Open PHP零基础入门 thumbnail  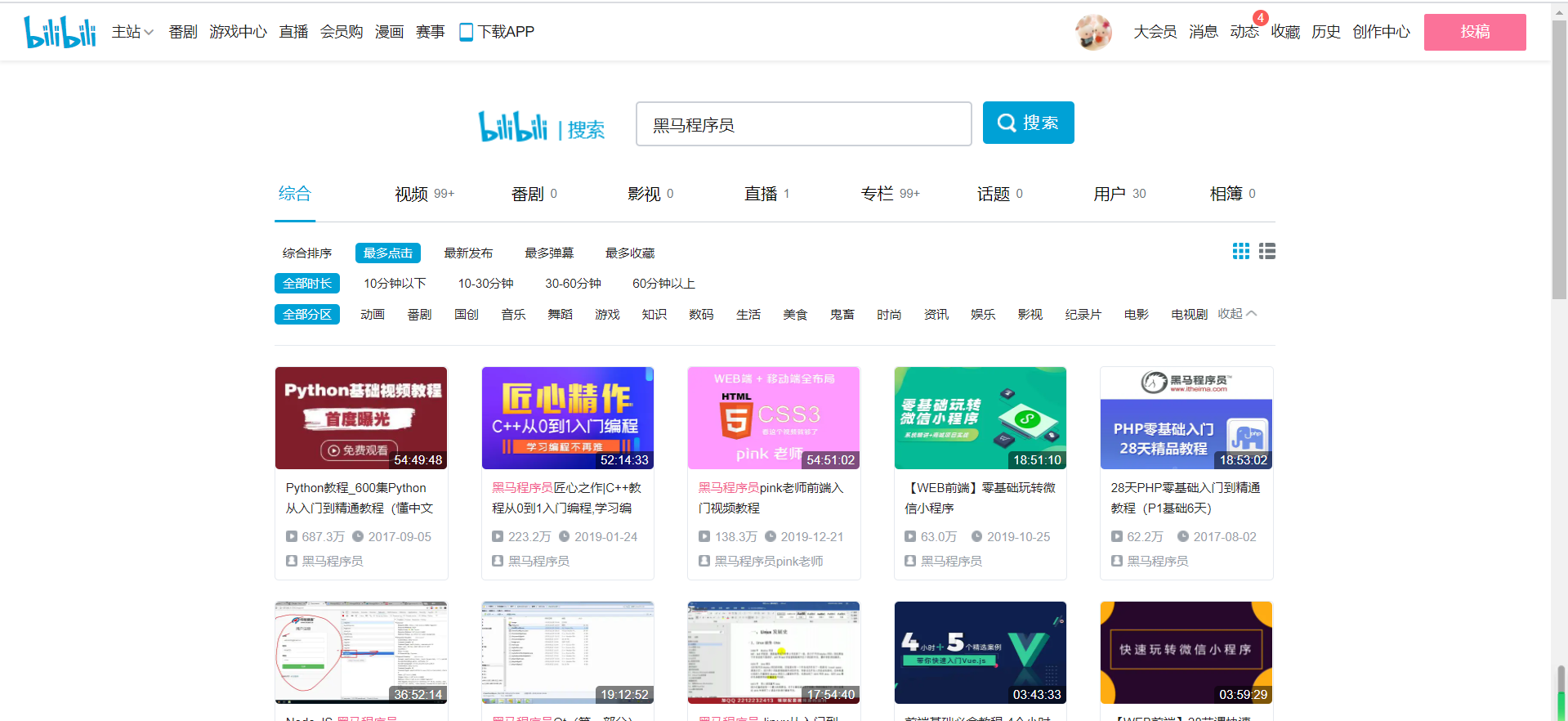[x=1186, y=418]
